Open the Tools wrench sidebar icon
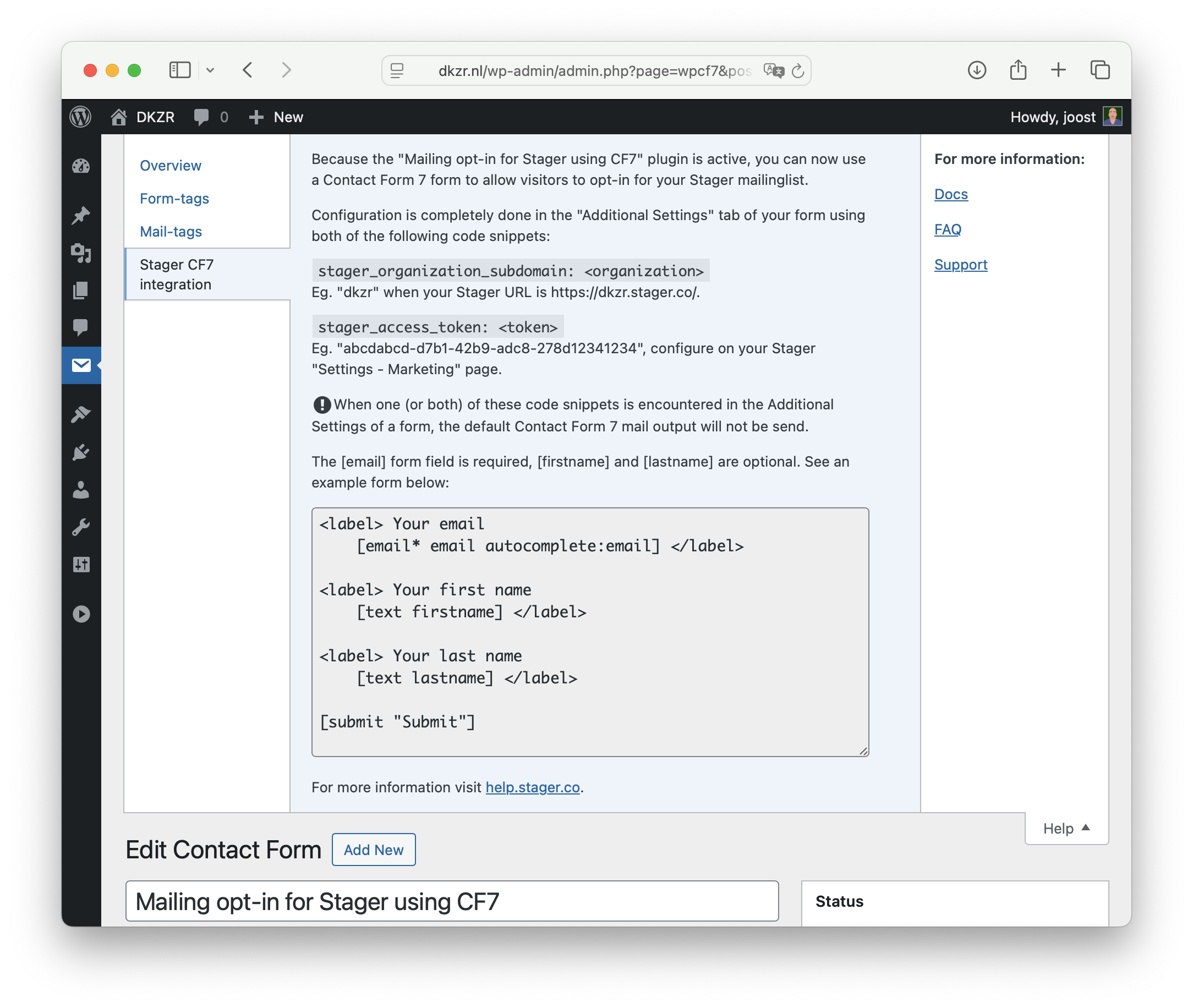This screenshot has height=1008, width=1193. point(81,527)
